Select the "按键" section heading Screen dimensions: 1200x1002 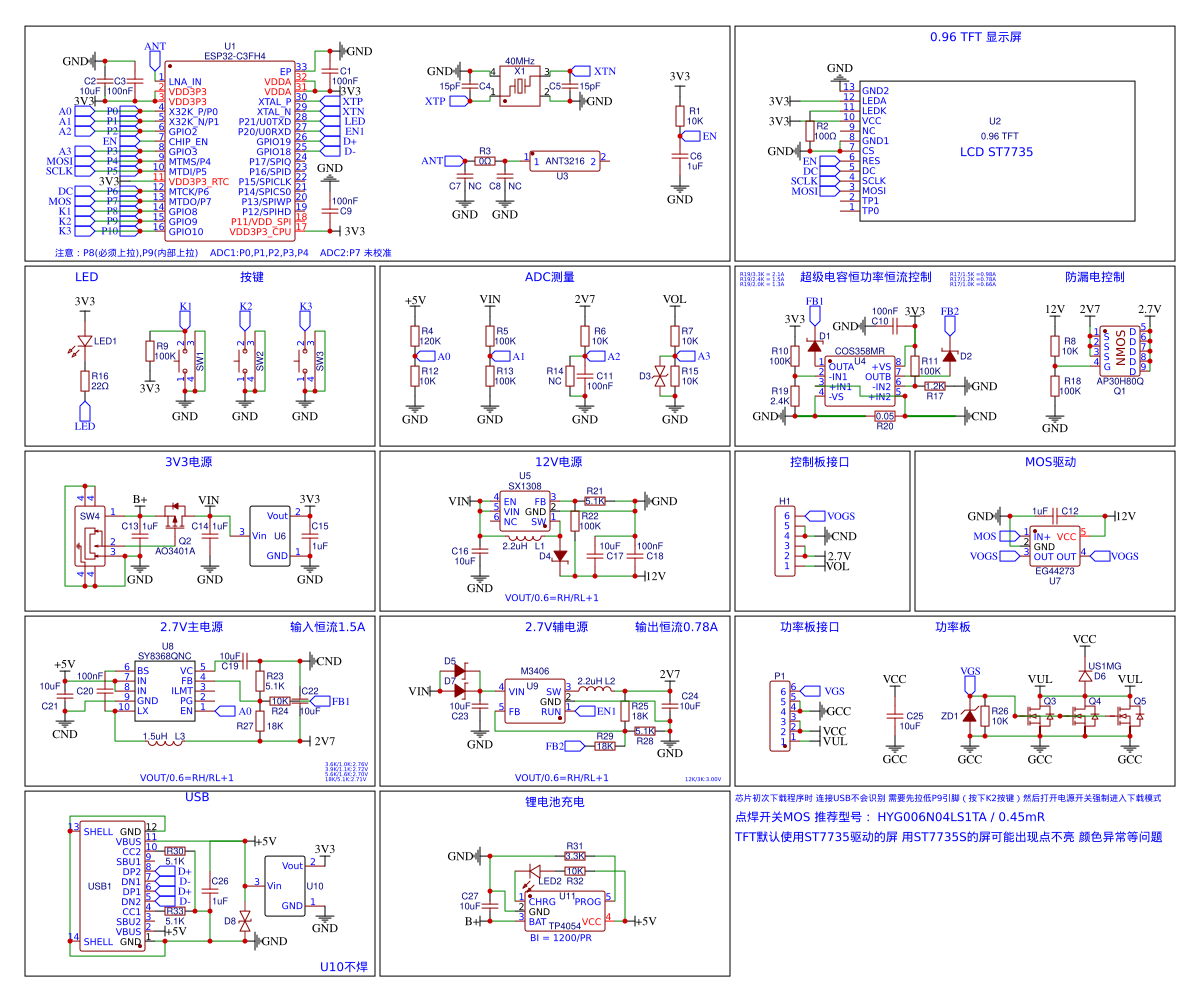[x=251, y=276]
